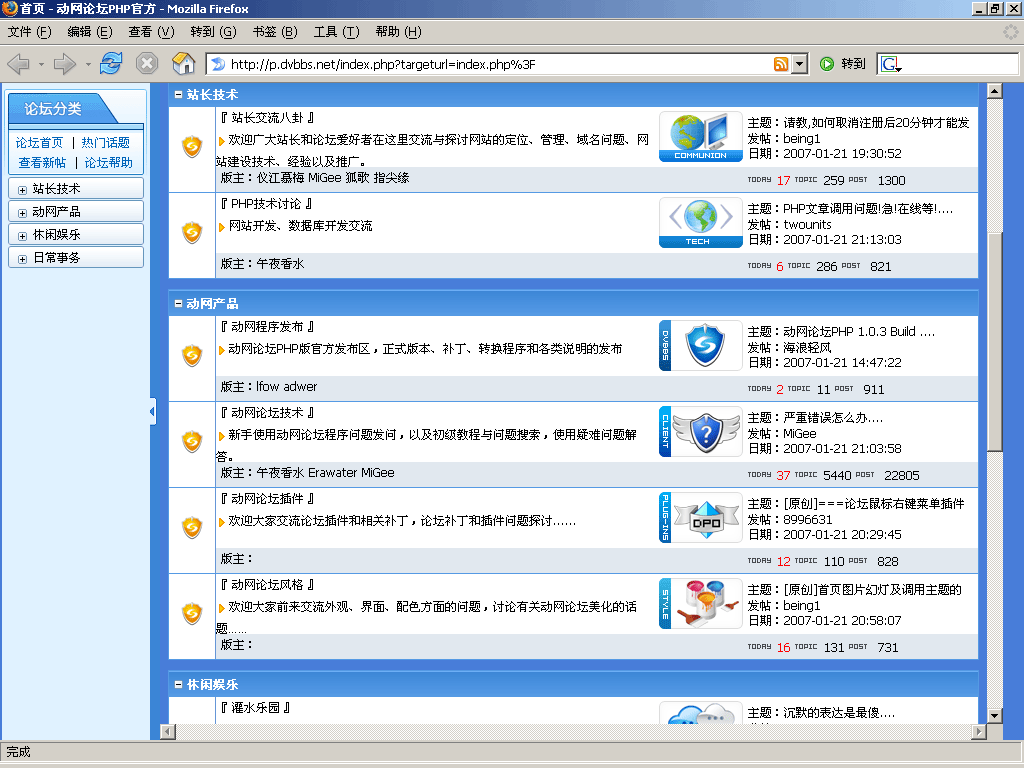This screenshot has width=1024, height=768.
Task: Open the 转到 (G) menu
Action: 213,31
